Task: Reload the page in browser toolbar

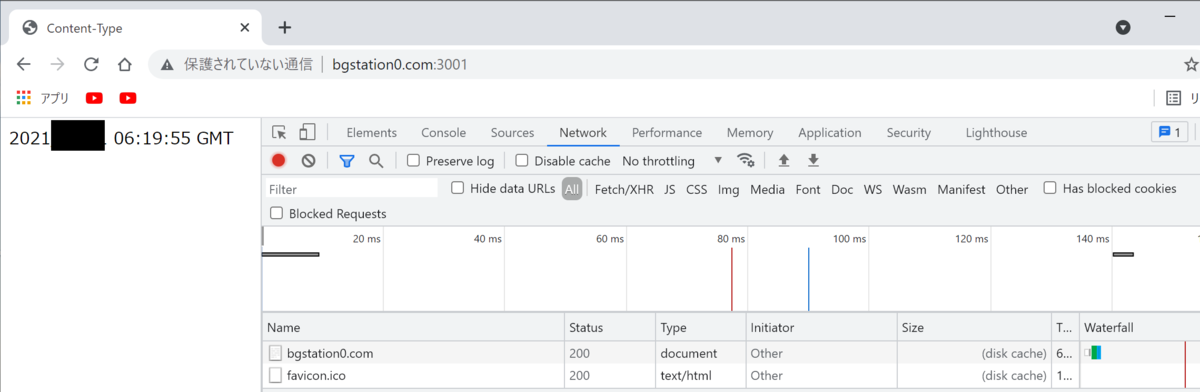Action: point(91,64)
